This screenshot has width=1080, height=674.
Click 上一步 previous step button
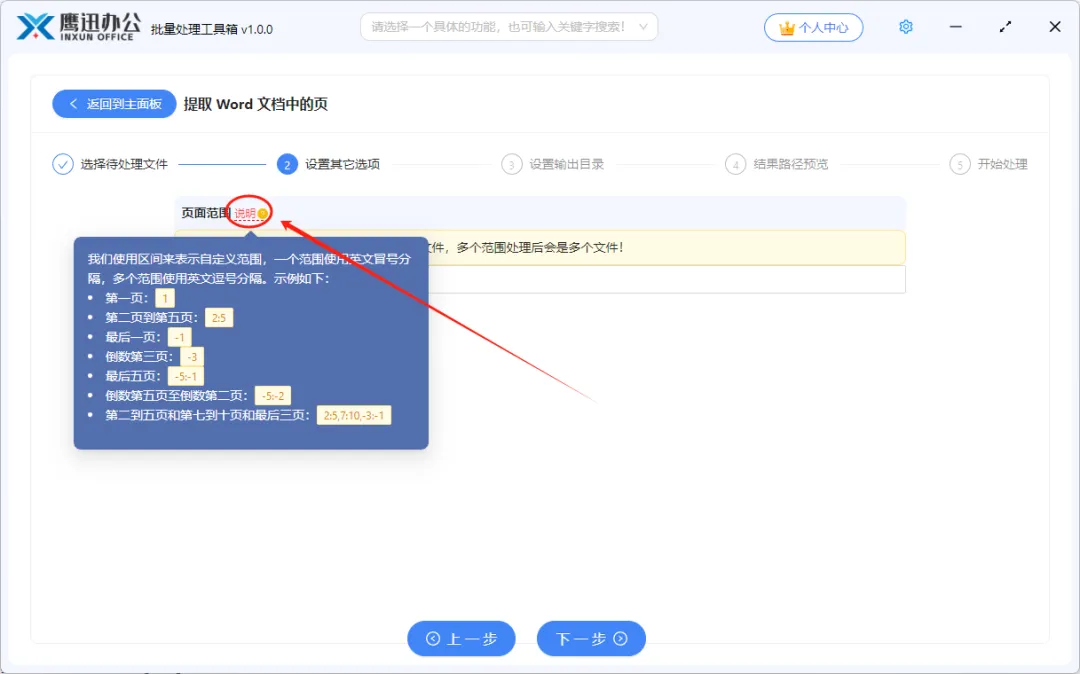point(461,639)
